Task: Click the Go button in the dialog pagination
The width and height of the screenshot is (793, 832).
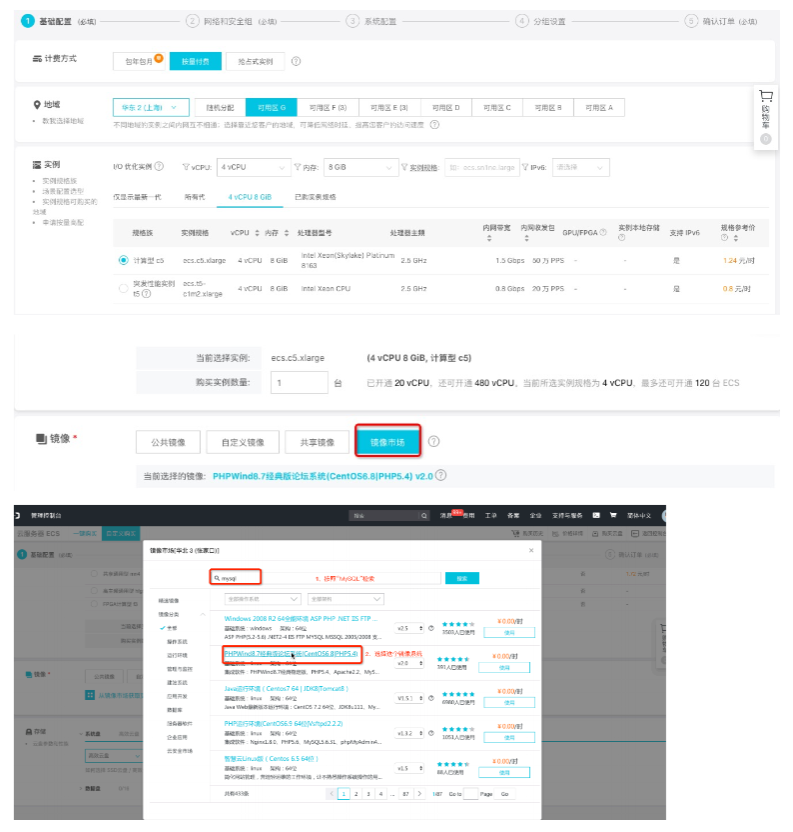Action: (x=504, y=794)
